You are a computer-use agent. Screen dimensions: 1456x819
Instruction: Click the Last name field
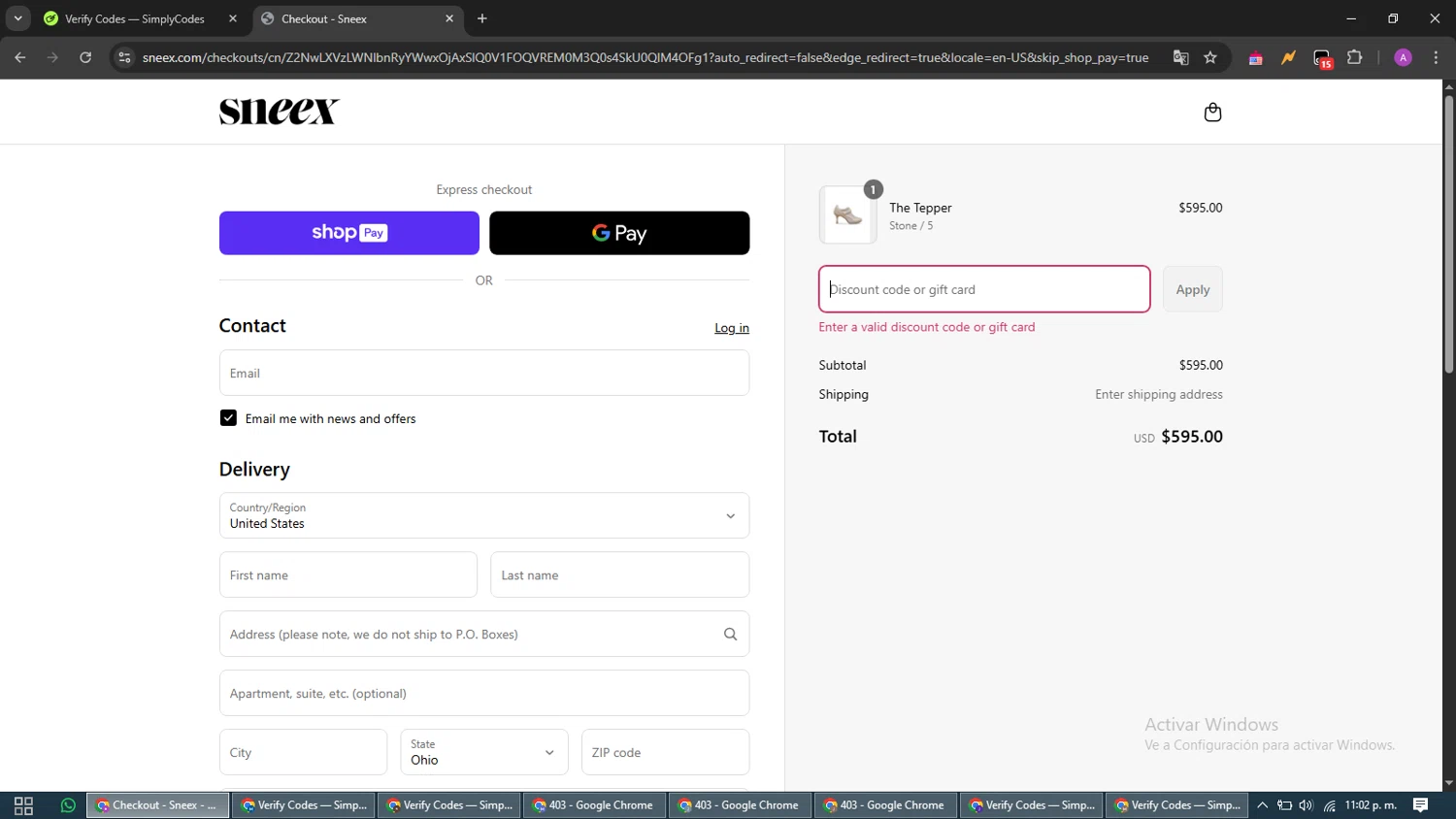click(620, 574)
